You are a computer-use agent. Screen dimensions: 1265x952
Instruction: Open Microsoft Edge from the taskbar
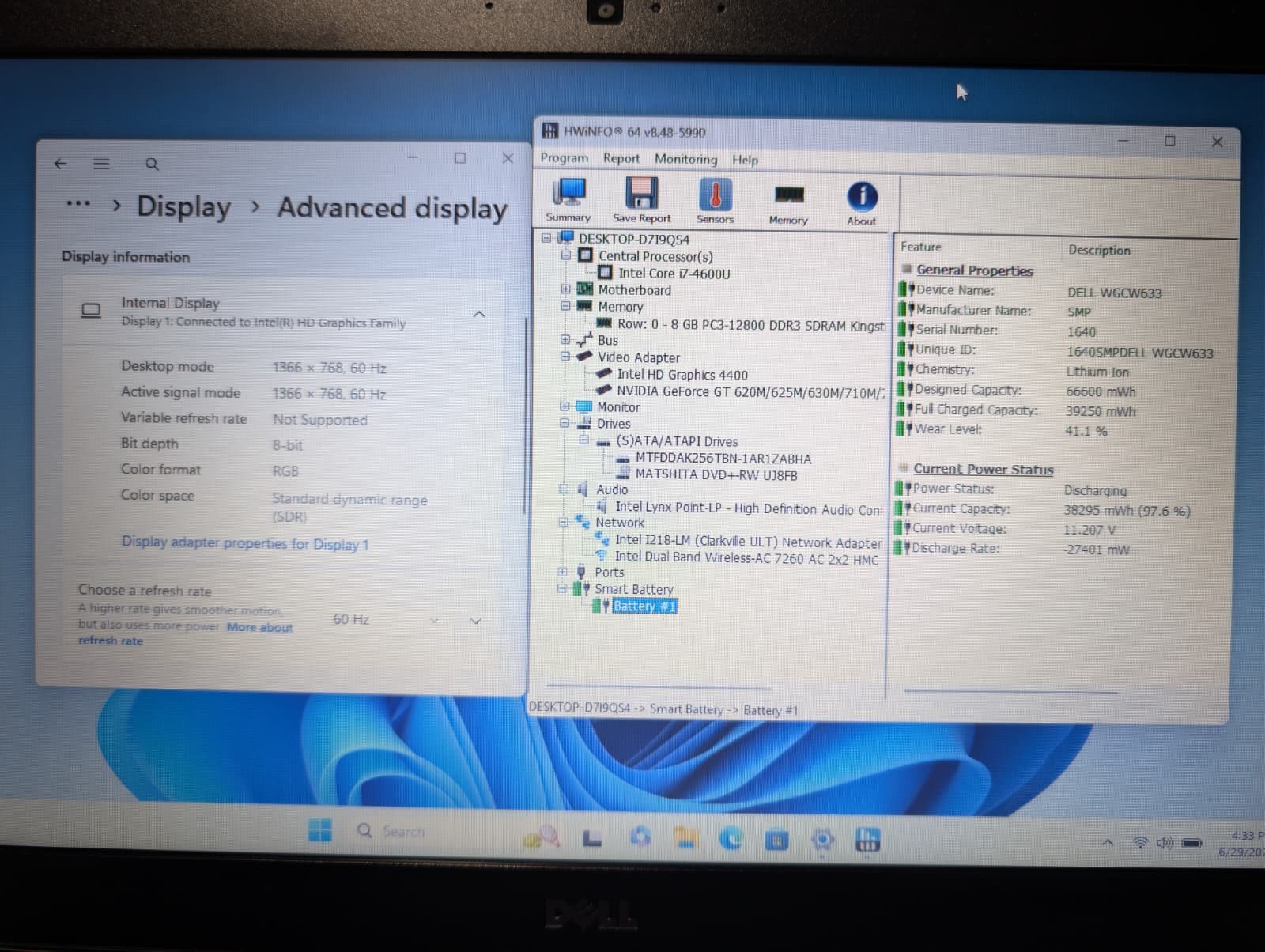(x=731, y=838)
